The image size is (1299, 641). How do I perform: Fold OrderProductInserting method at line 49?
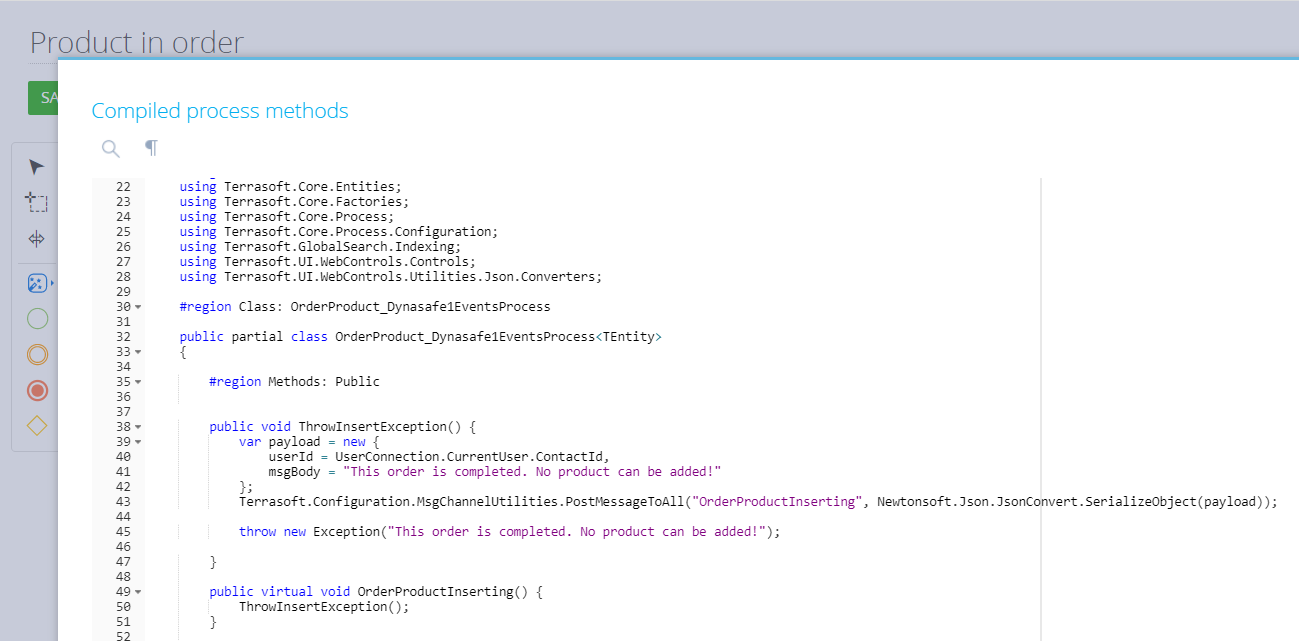(x=138, y=592)
